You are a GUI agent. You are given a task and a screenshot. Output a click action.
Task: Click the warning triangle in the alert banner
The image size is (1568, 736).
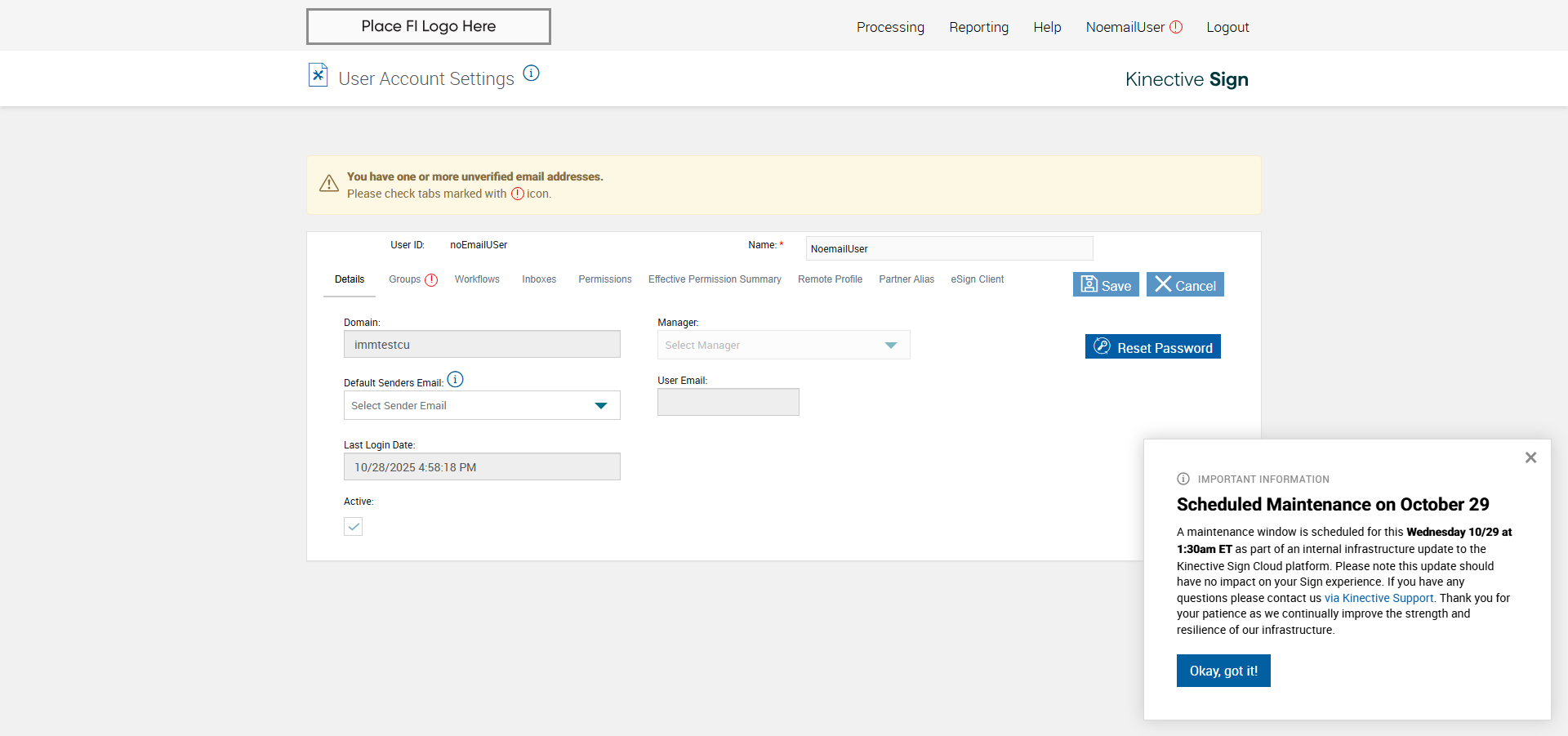(329, 184)
